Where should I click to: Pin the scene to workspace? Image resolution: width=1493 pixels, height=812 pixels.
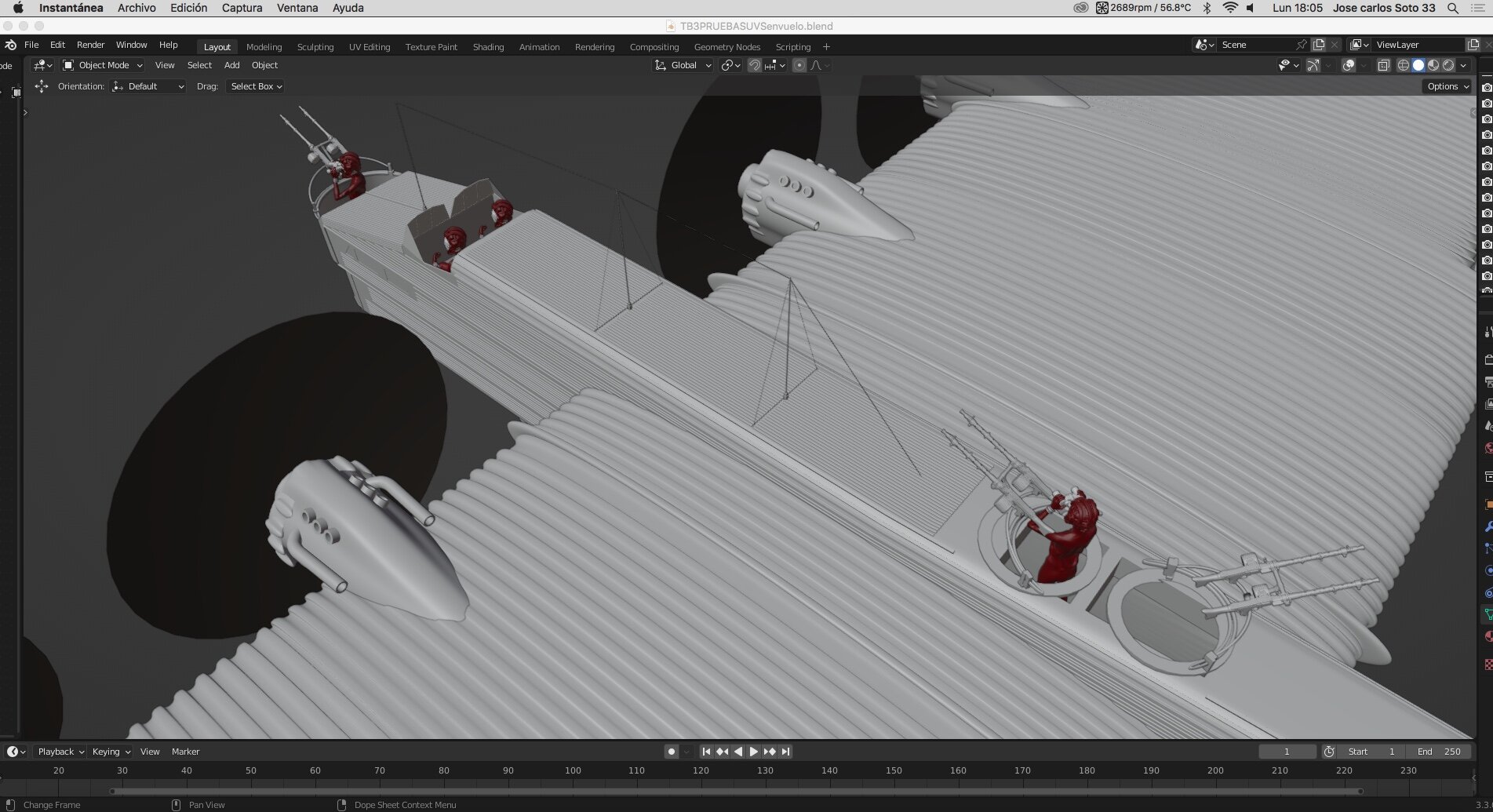click(x=1302, y=45)
